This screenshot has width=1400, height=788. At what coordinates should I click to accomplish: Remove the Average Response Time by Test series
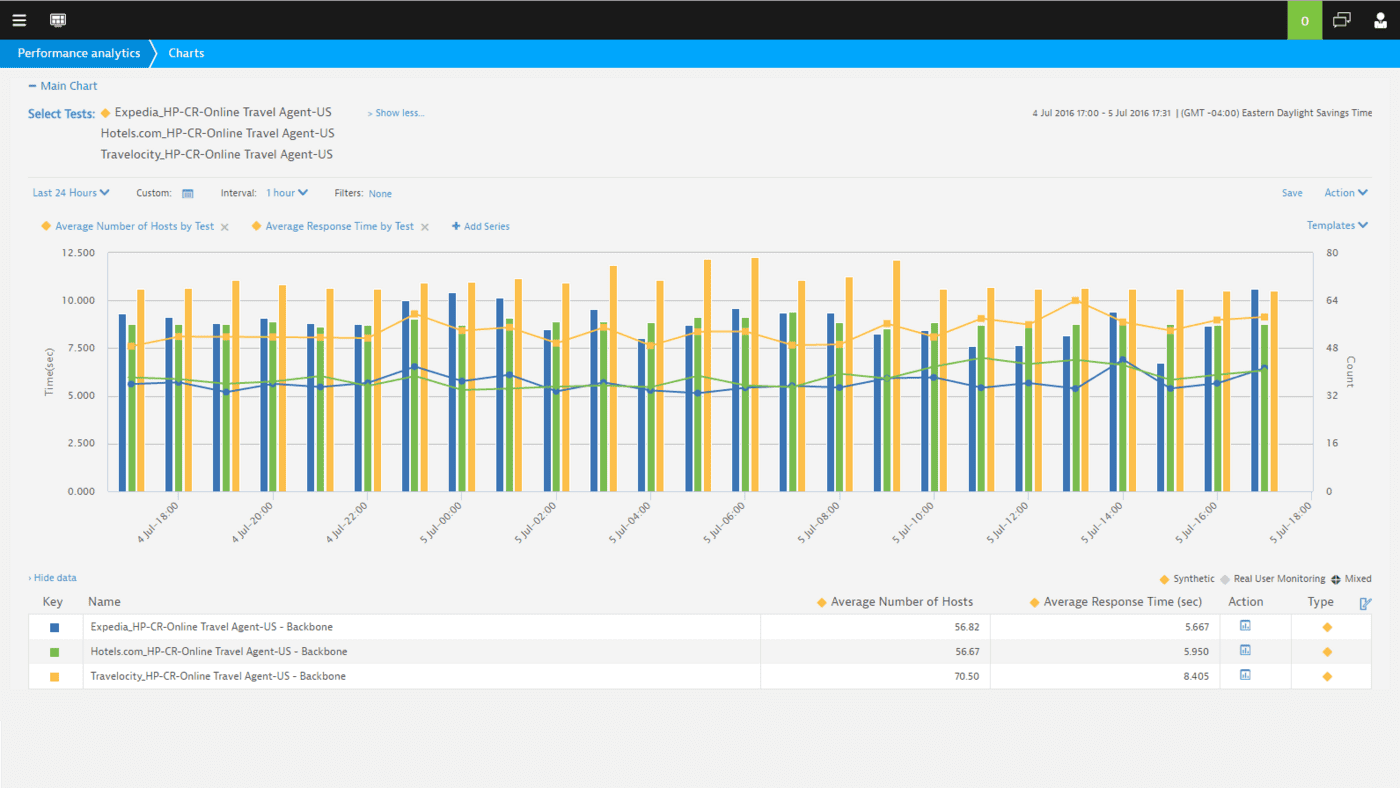pyautogui.click(x=424, y=226)
